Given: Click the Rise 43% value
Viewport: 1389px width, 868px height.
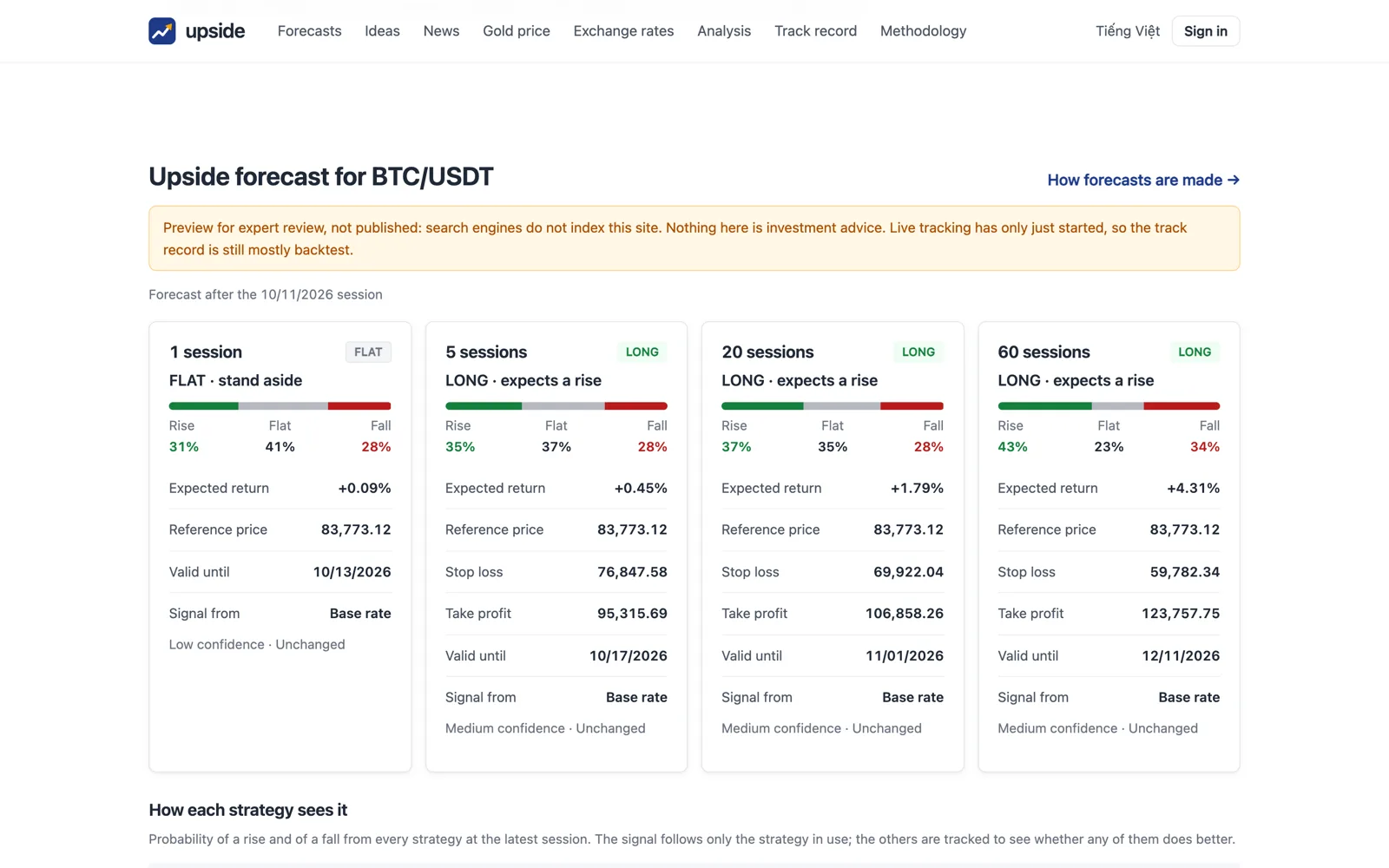Looking at the screenshot, I should (1012, 446).
